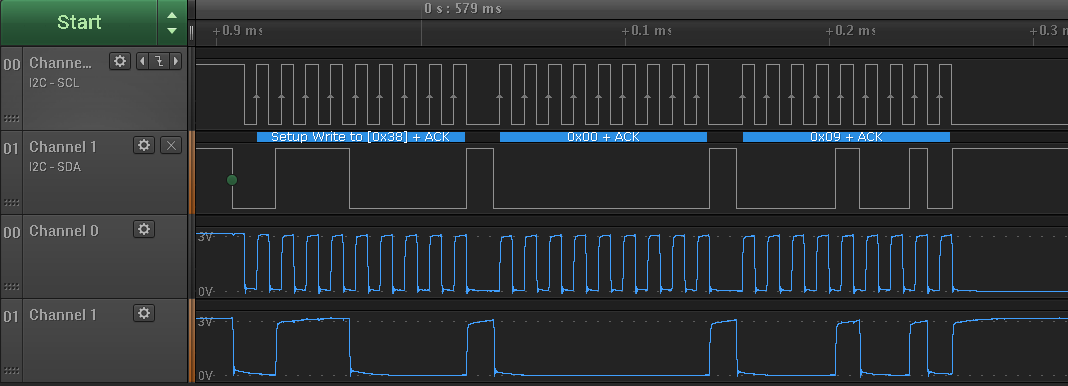Image resolution: width=1068 pixels, height=386 pixels.
Task: Open capture options arrows beside Start
Action: (172, 22)
